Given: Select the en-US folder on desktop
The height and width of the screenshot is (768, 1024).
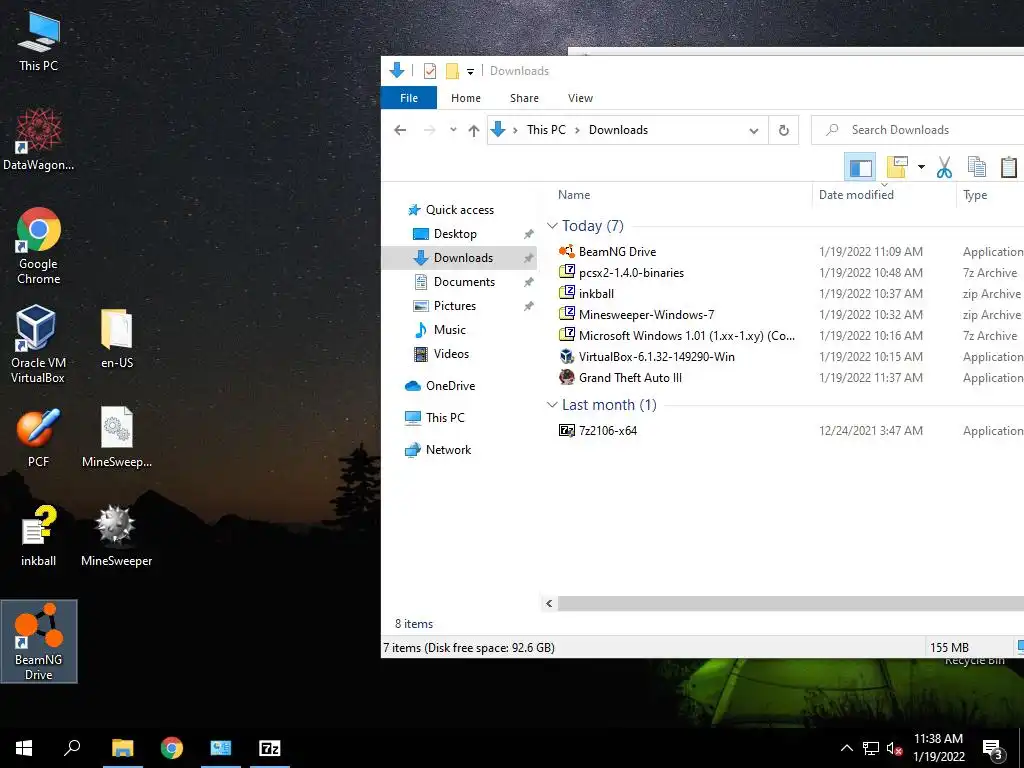Looking at the screenshot, I should (117, 338).
